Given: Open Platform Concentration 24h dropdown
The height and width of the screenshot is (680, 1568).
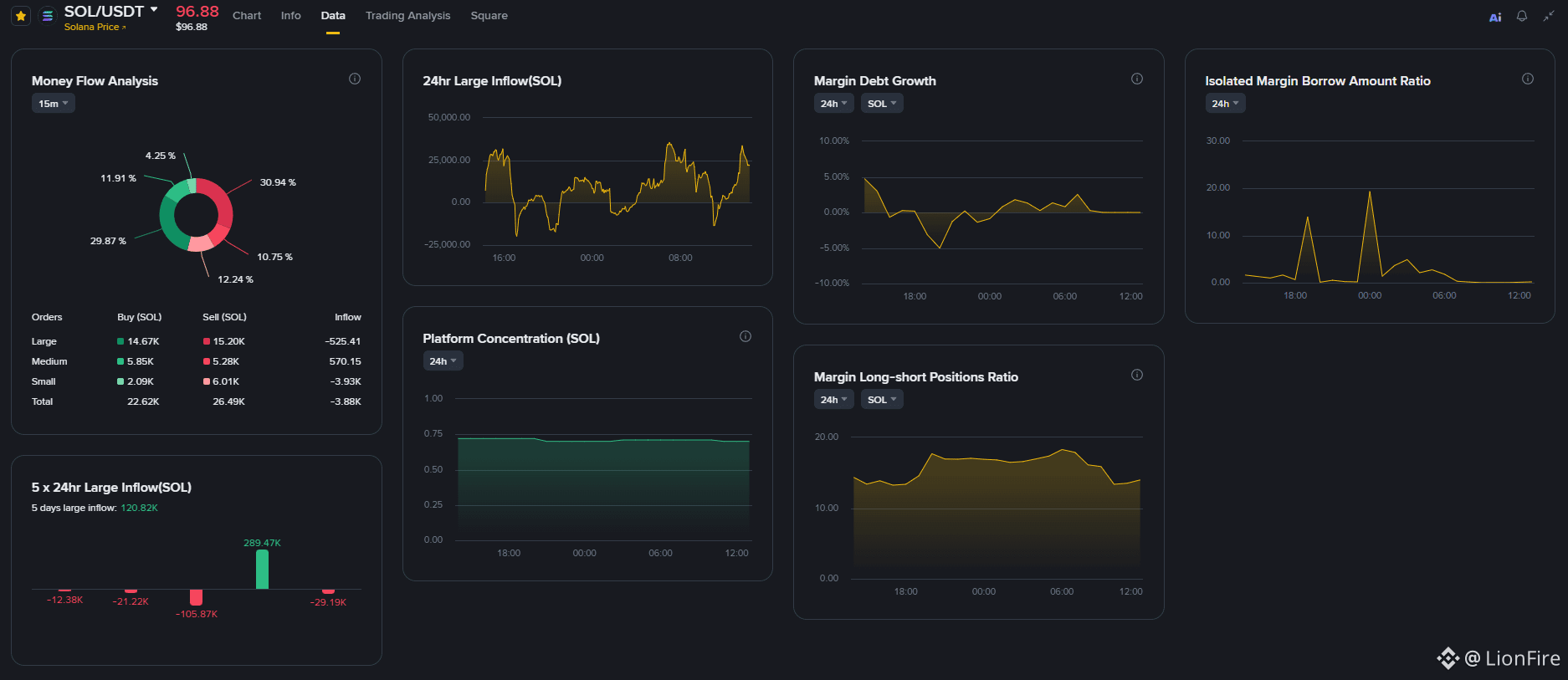Looking at the screenshot, I should [x=443, y=361].
